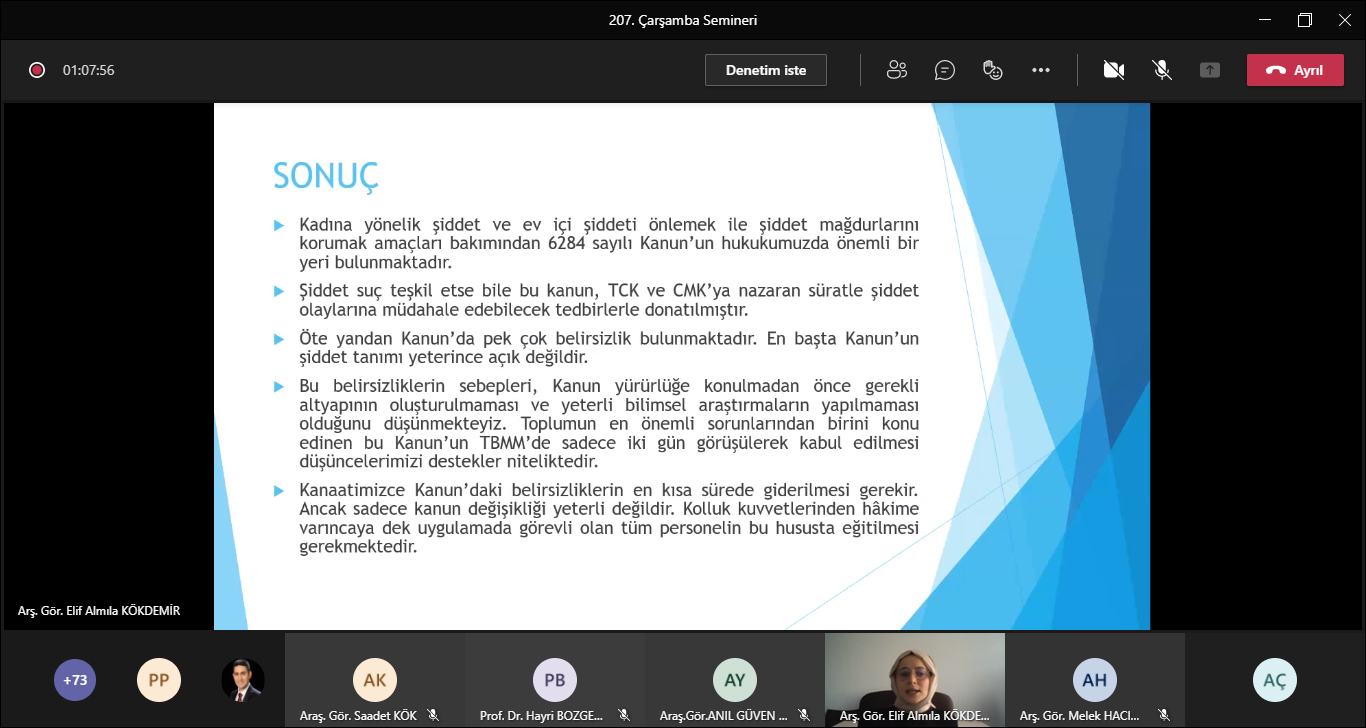
Task: Open the more actions menu
Action: click(x=1041, y=69)
